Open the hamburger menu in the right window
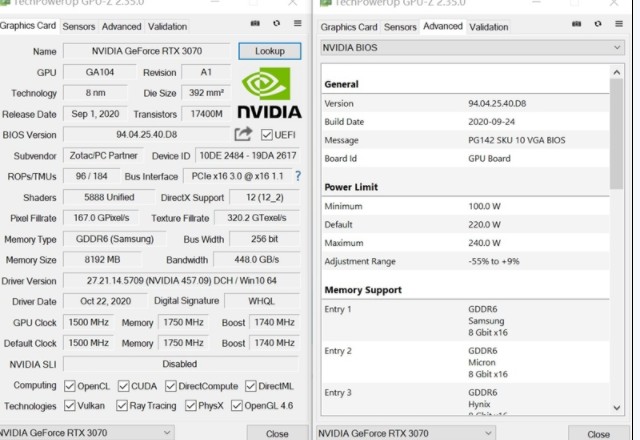The height and width of the screenshot is (440, 640). click(x=619, y=24)
